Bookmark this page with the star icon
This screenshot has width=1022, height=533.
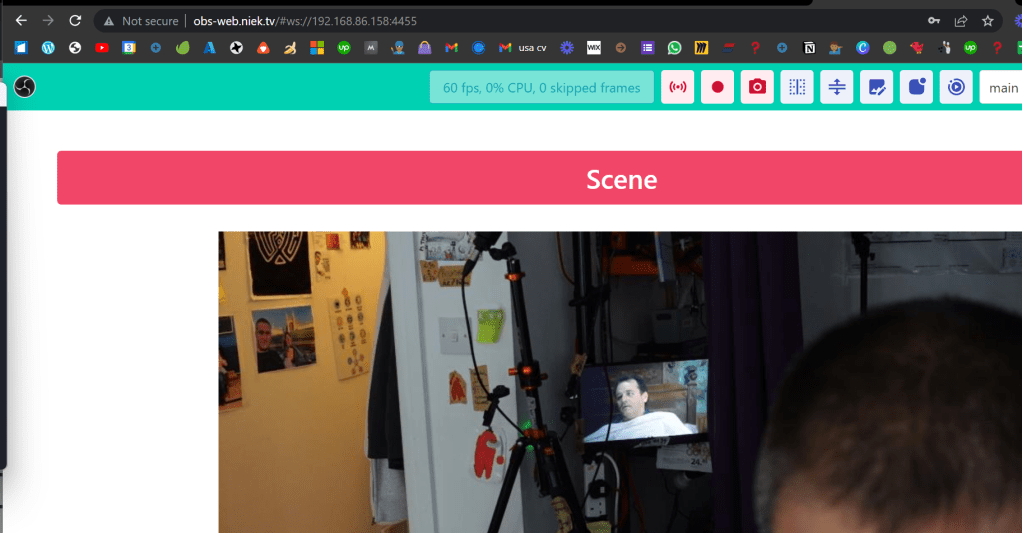point(987,21)
